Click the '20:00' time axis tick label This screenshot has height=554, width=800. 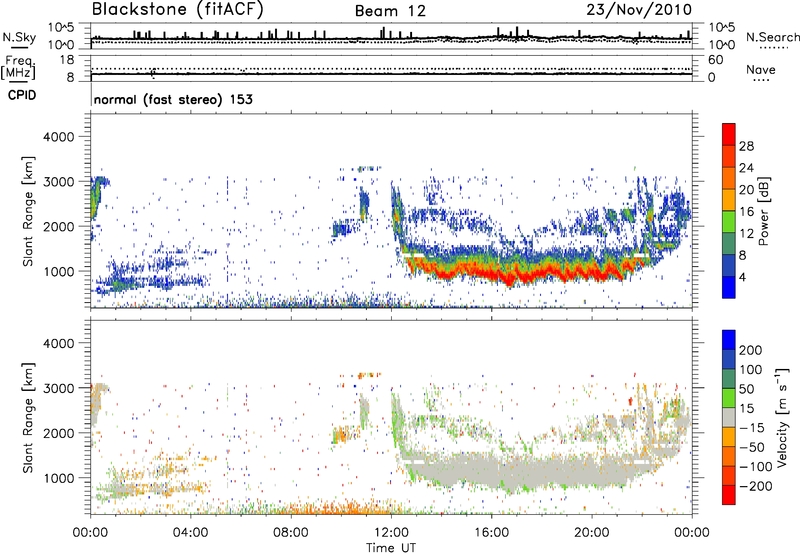(591, 533)
